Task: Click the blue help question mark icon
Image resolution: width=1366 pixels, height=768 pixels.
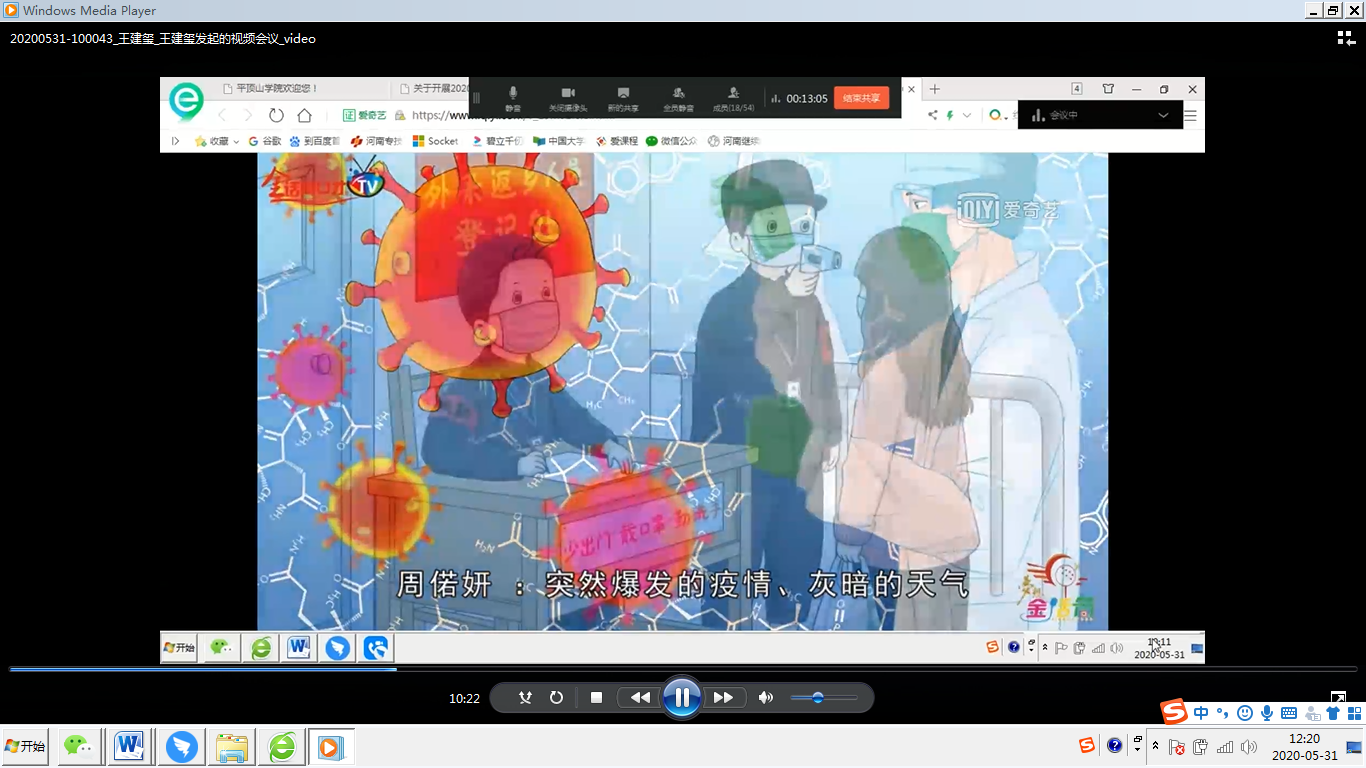Action: (x=1115, y=746)
